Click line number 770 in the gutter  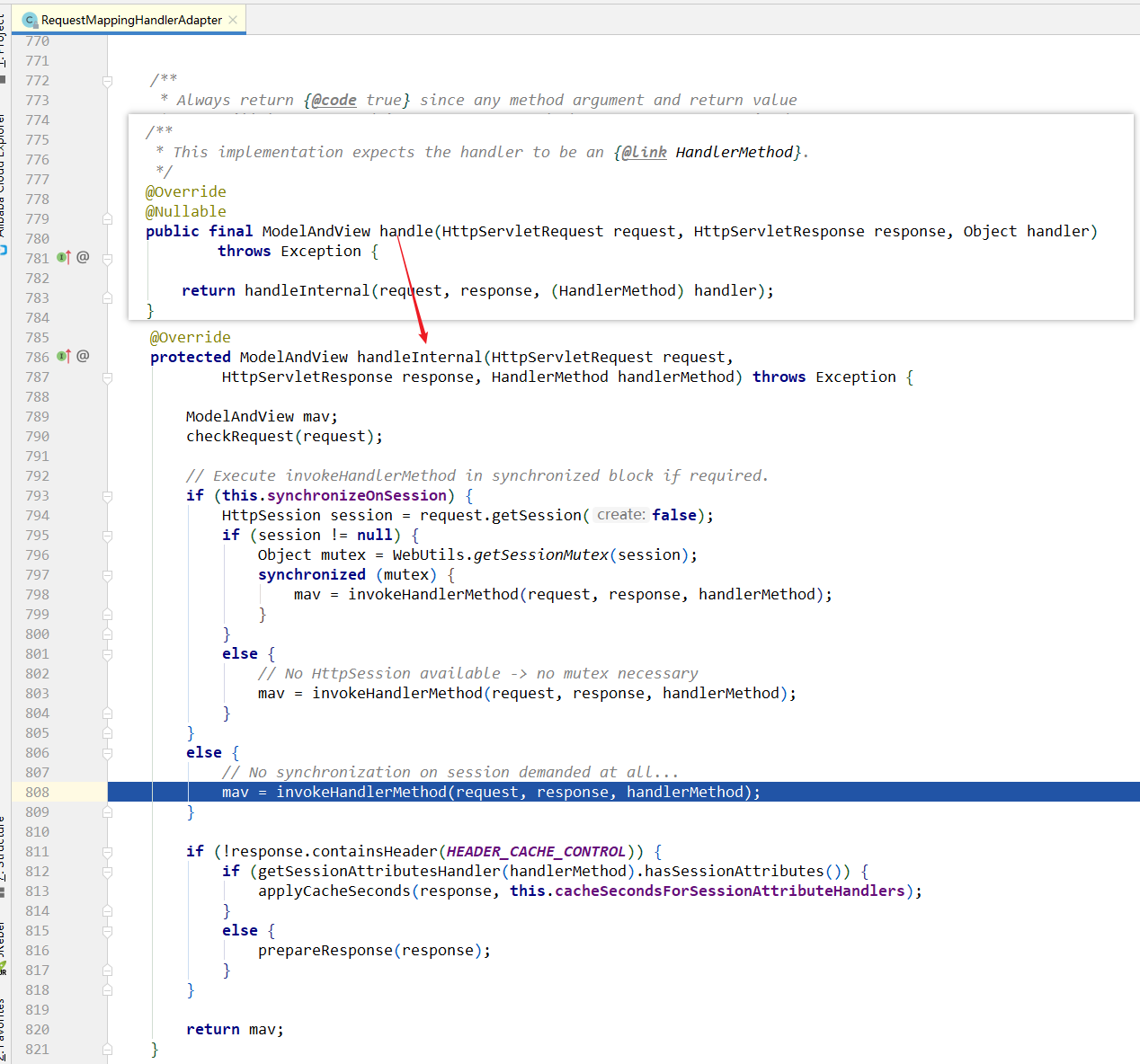click(x=38, y=41)
